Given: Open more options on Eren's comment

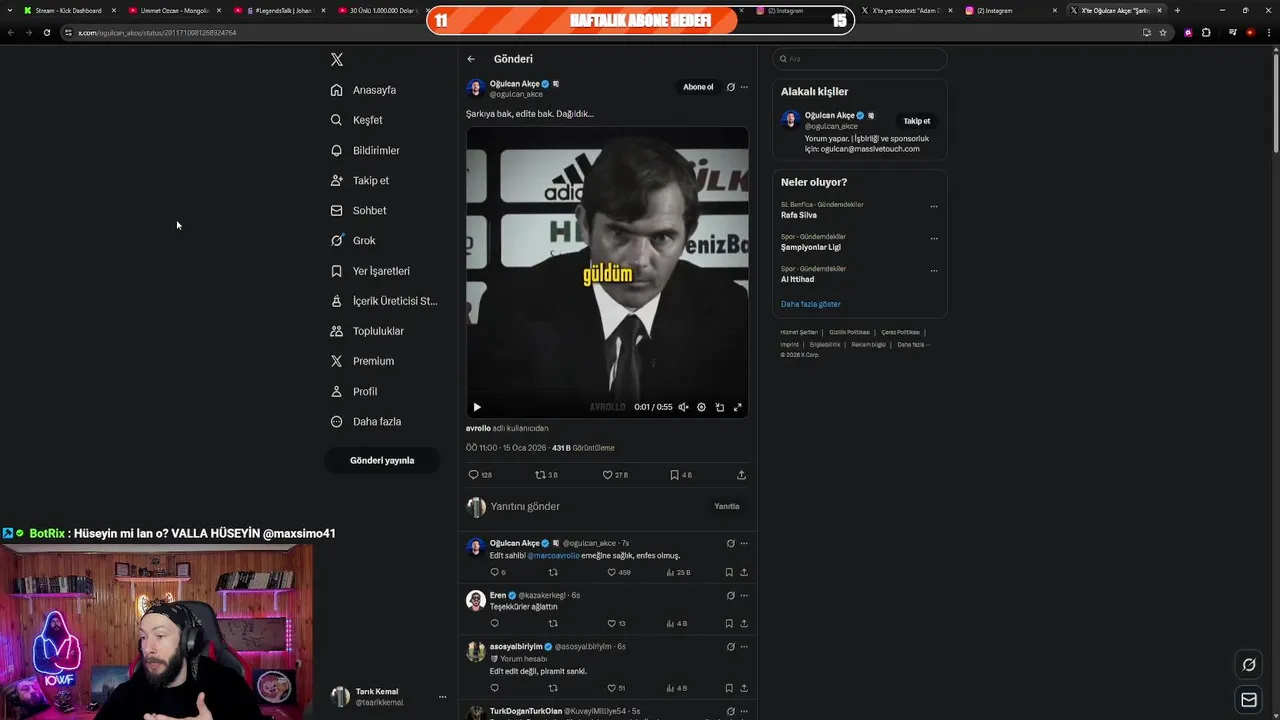Looking at the screenshot, I should point(744,596).
